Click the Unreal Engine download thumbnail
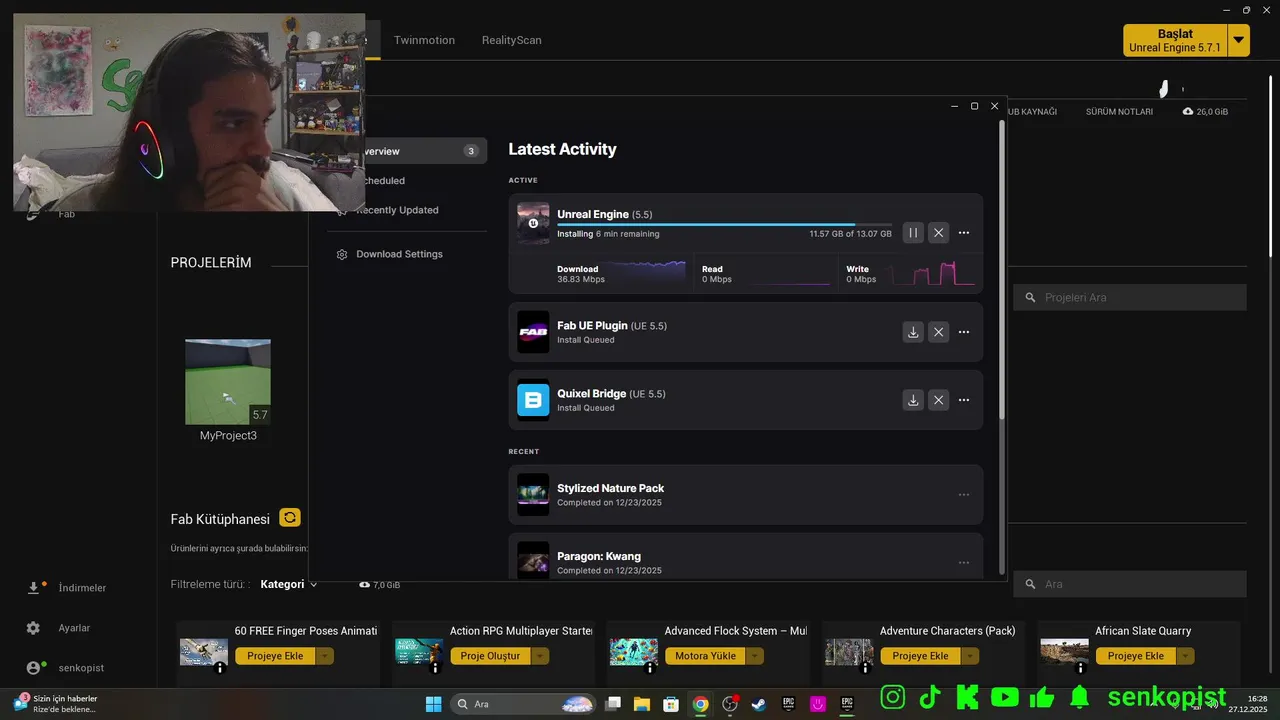The width and height of the screenshot is (1280, 720). [x=533, y=223]
